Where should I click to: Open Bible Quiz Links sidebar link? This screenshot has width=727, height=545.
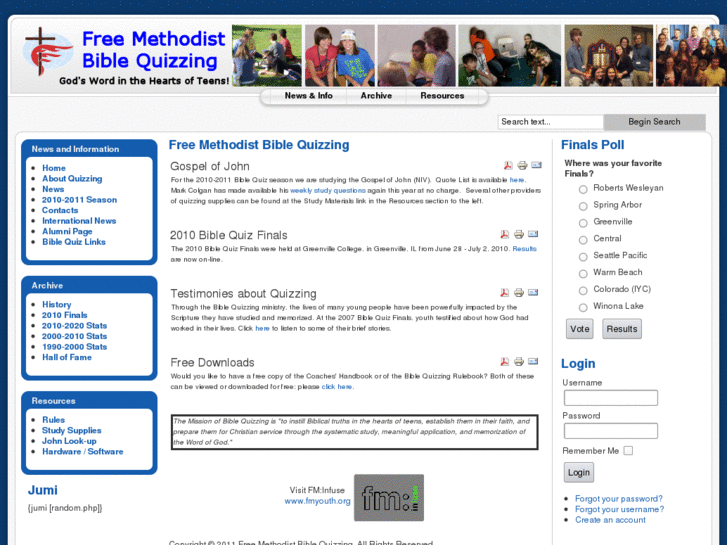tap(74, 242)
